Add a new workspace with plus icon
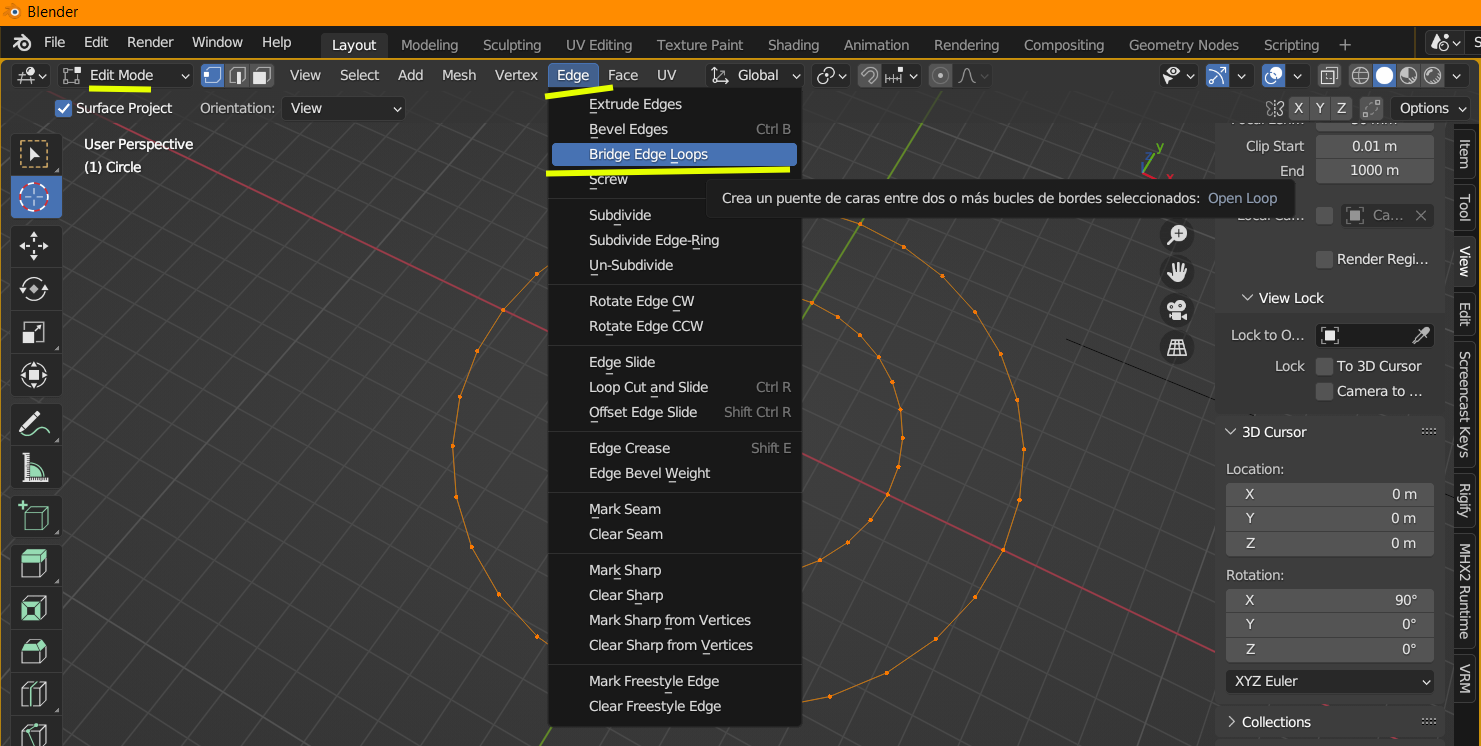 tap(1345, 45)
